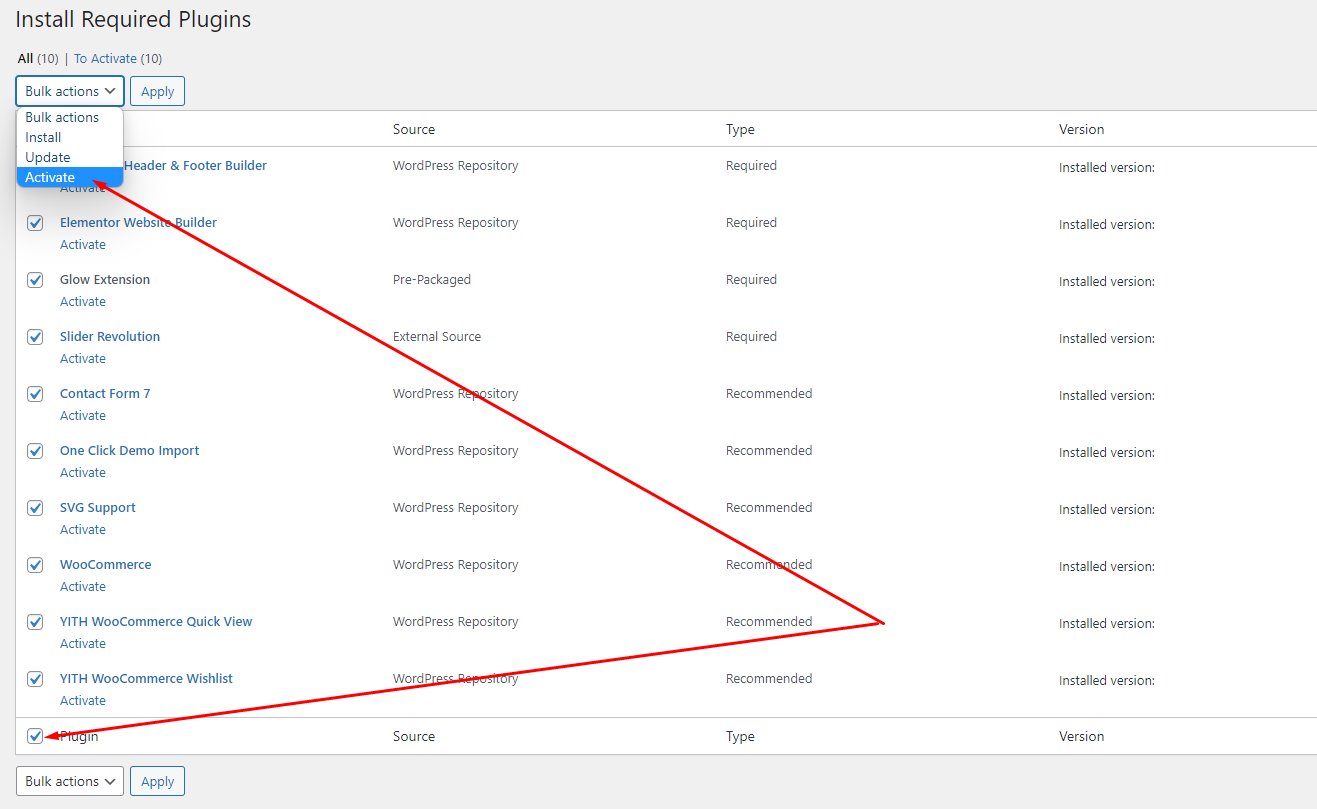Viewport: 1317px width, 809px height.
Task: Toggle One Click Demo Import checkbox
Action: coord(35,451)
